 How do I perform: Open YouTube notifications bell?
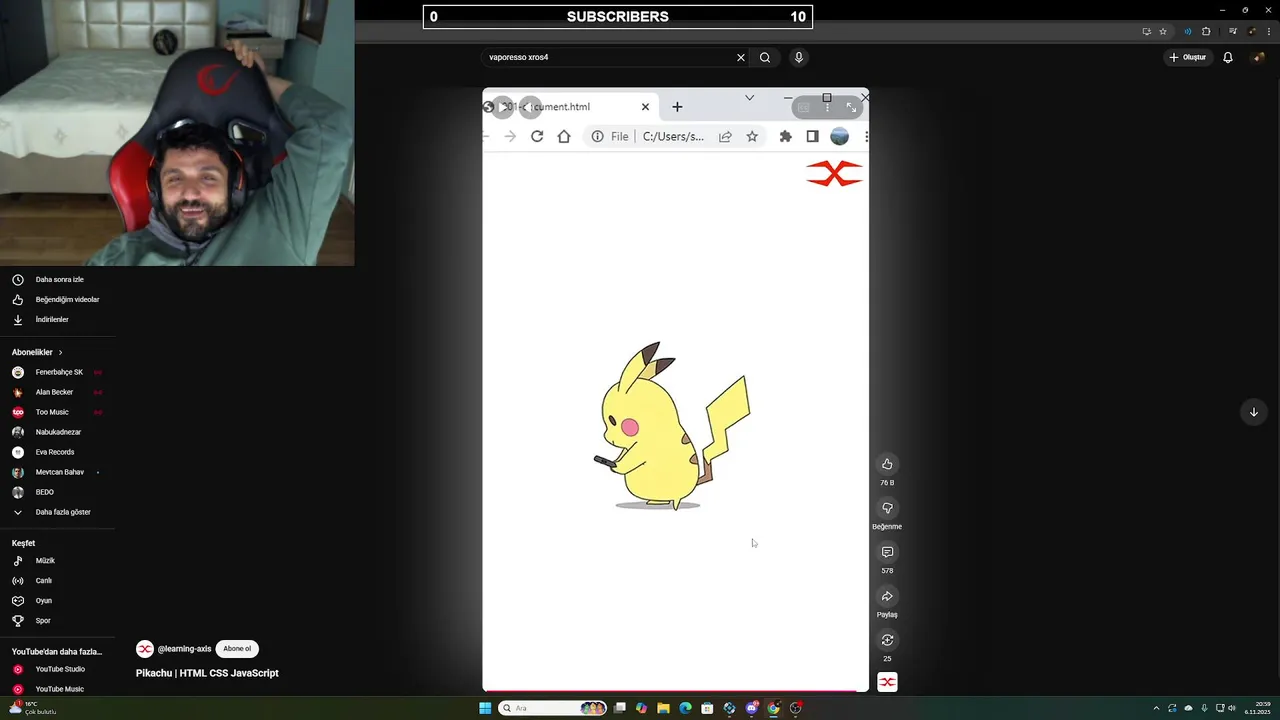point(1228,57)
